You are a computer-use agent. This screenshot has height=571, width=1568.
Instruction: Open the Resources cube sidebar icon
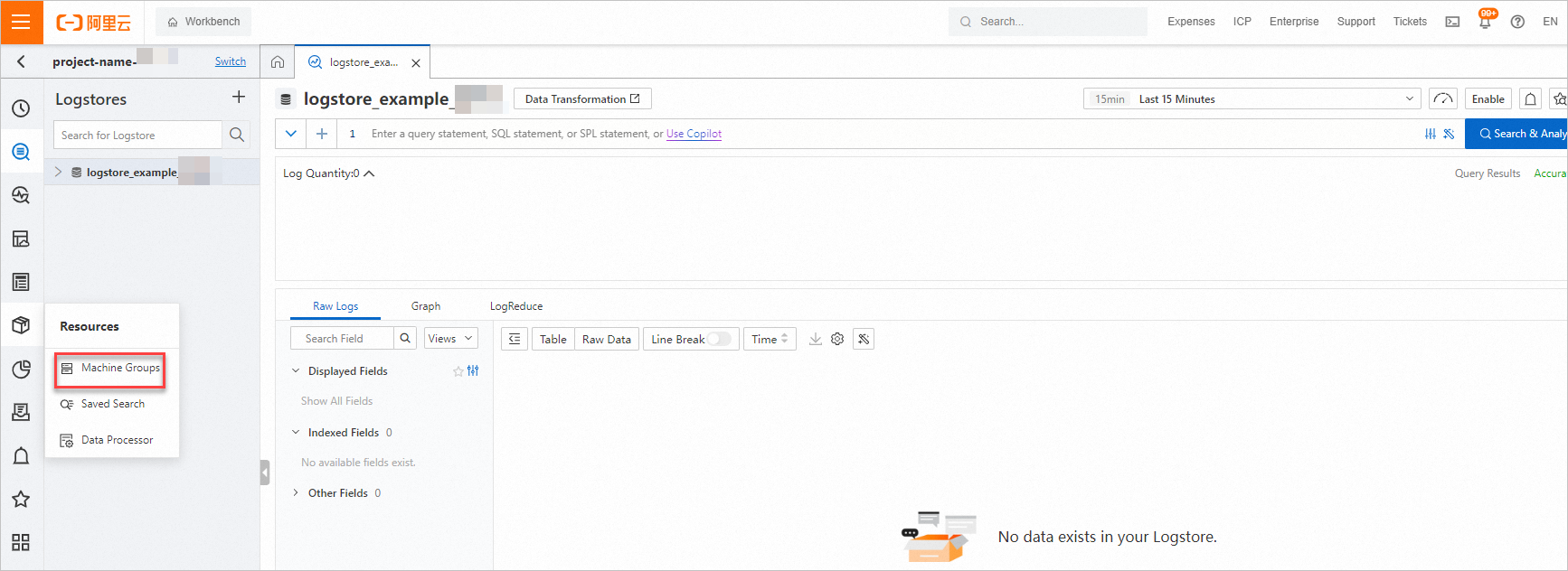[x=21, y=325]
